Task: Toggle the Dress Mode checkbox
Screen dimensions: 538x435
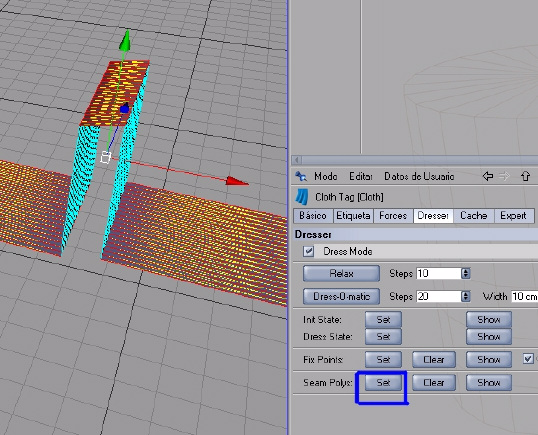Action: [308, 251]
